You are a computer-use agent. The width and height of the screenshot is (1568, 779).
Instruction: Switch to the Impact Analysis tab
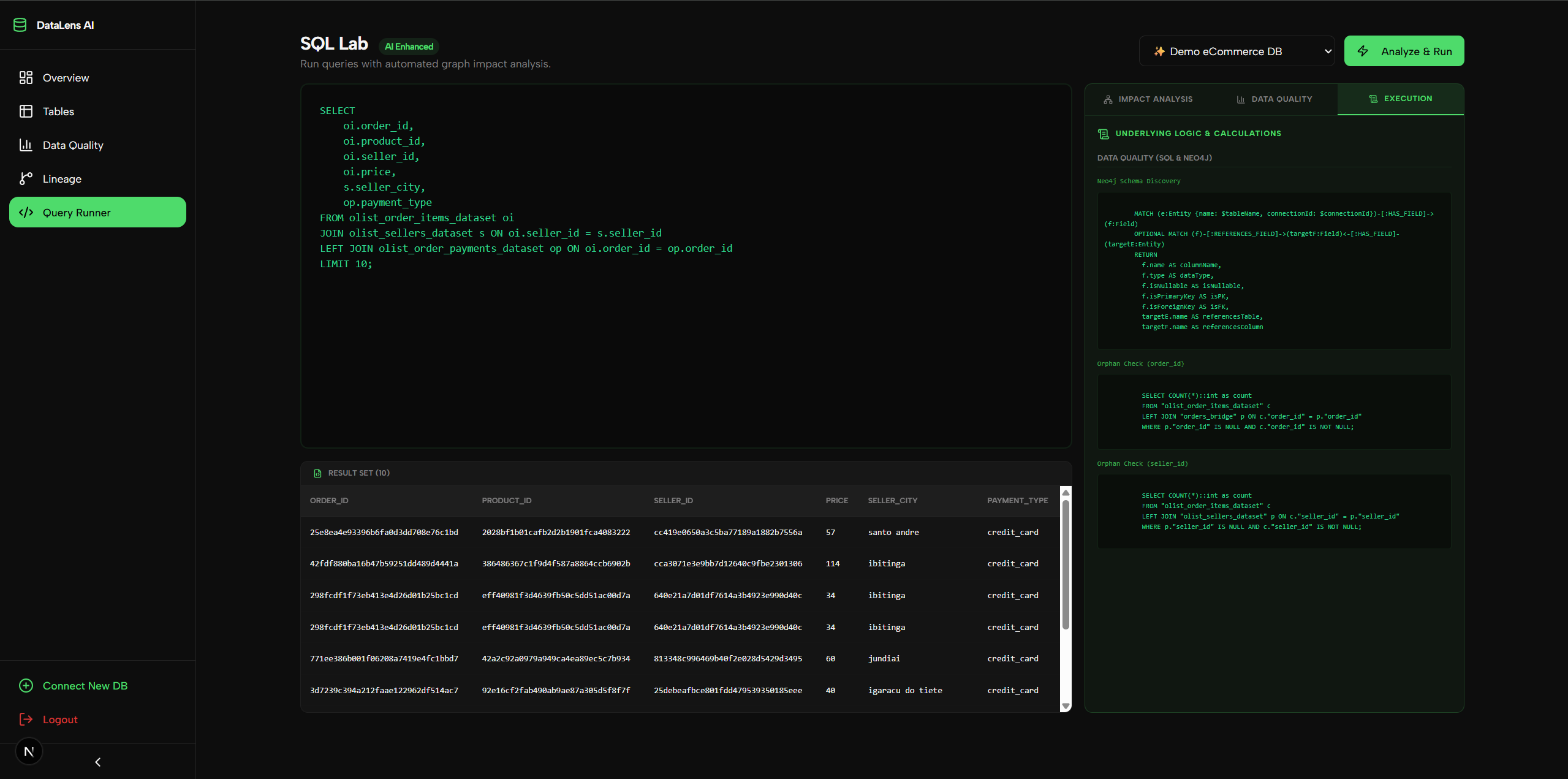click(1154, 99)
